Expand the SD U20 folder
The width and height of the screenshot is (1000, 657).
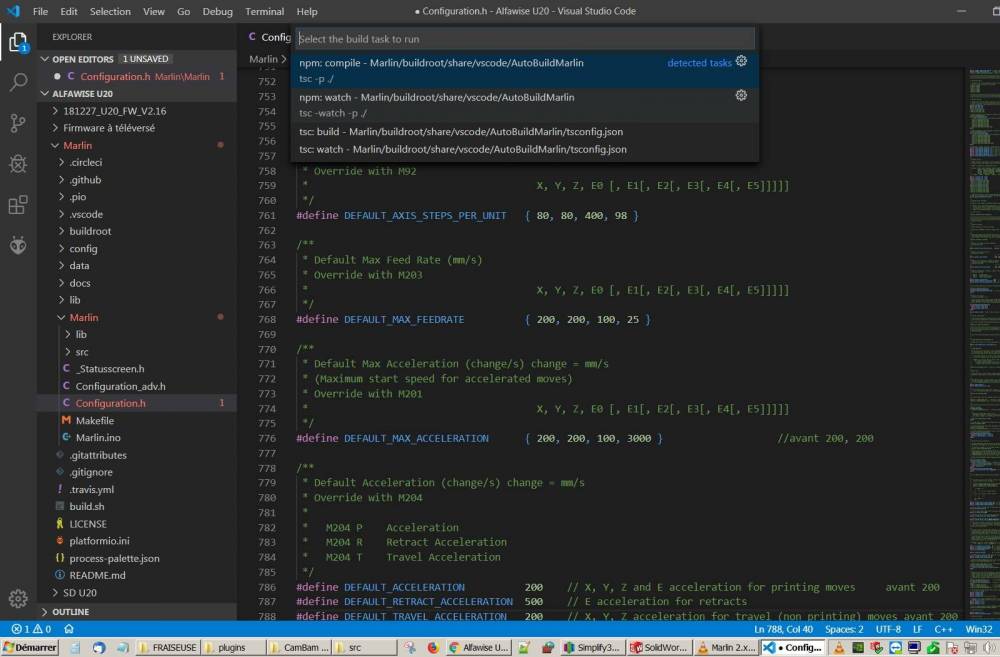[79, 593]
